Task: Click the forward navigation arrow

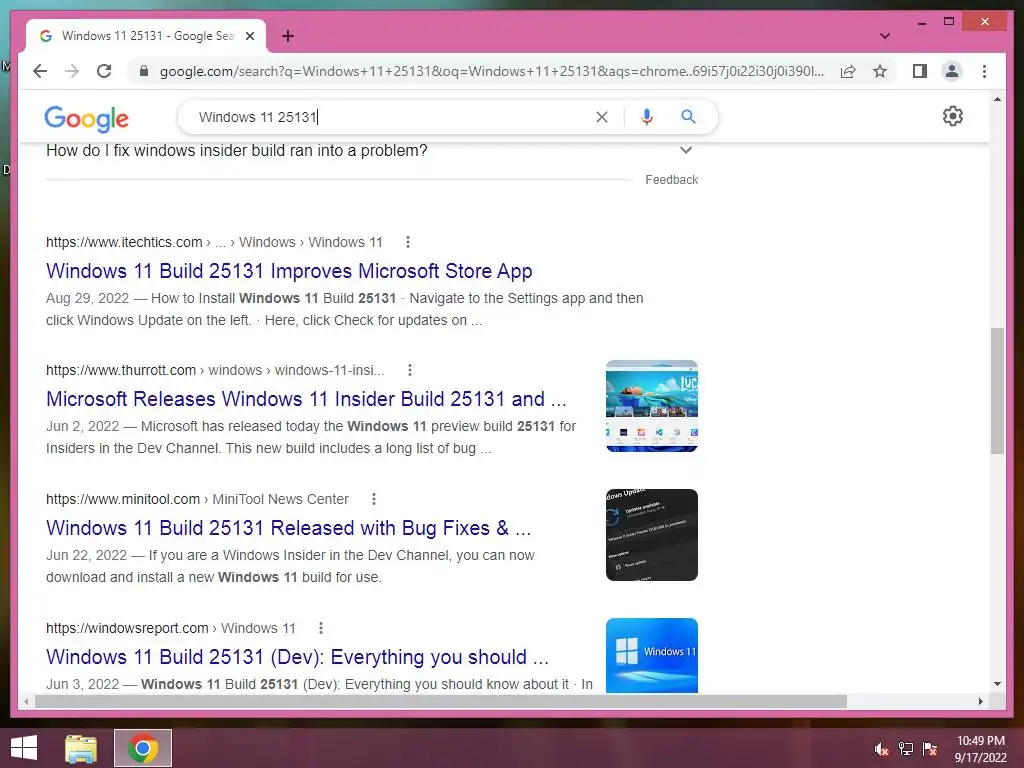Action: click(72, 71)
